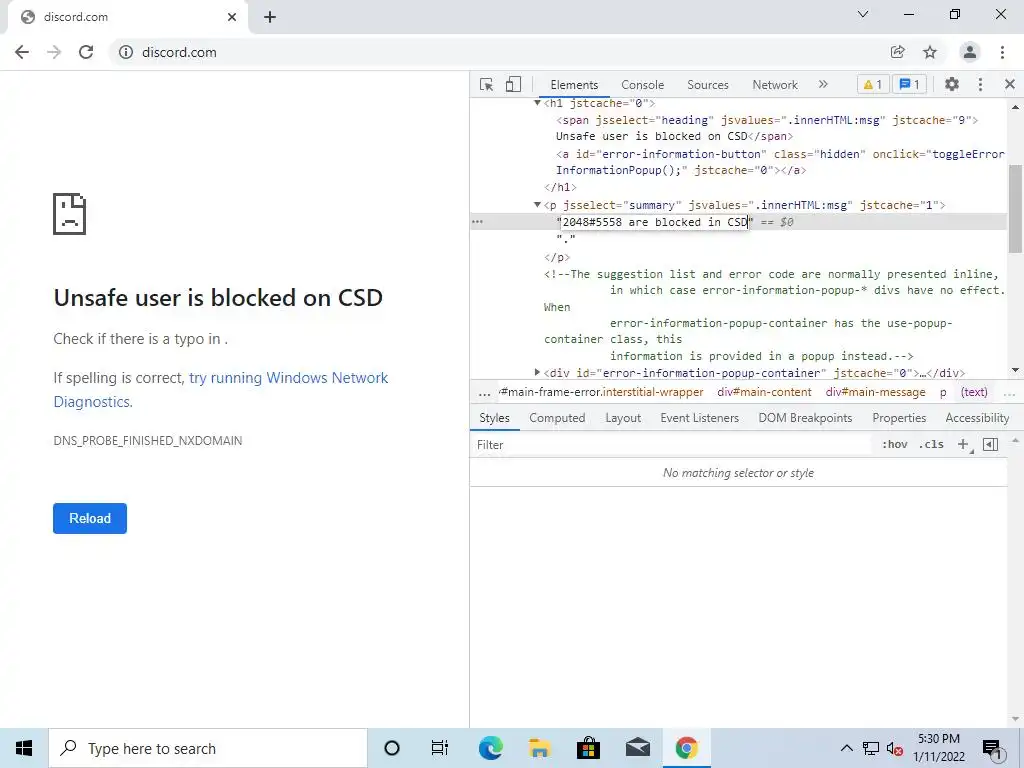Toggle the :hov element state panel
Screen dimensions: 1024x768
click(x=894, y=444)
